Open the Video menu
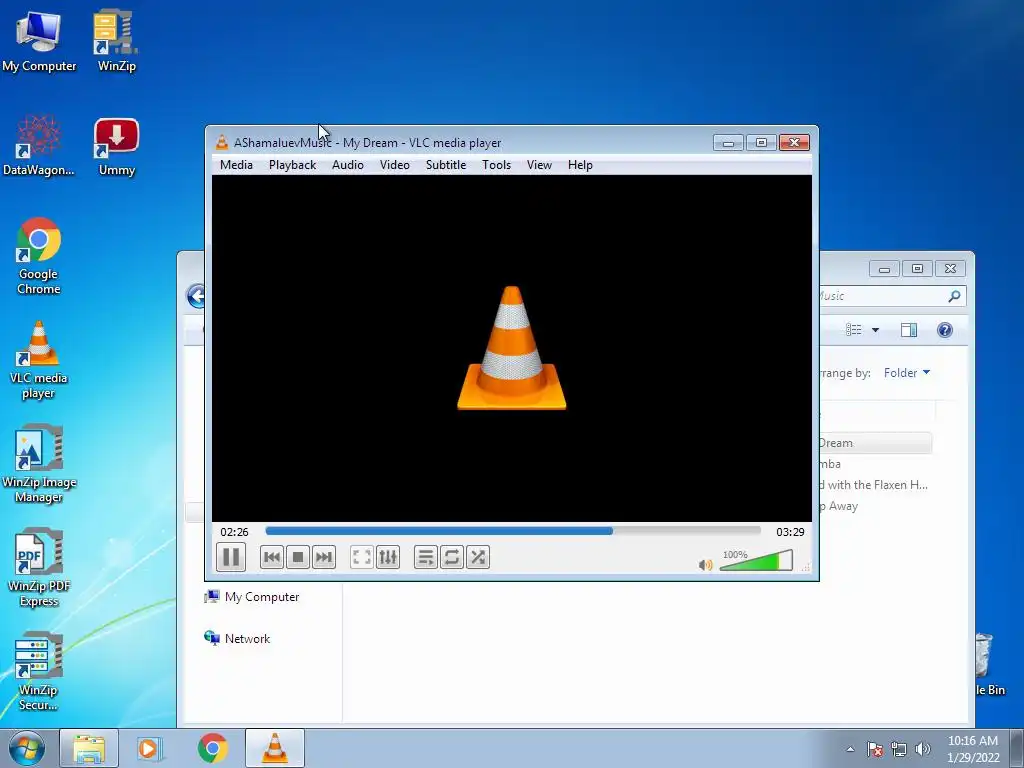 [394, 165]
